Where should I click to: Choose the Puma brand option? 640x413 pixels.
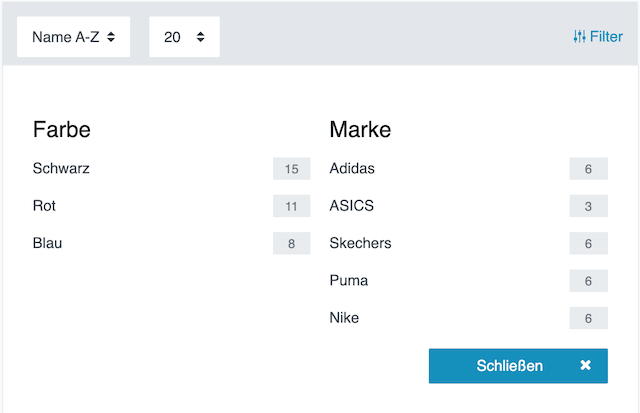348,281
